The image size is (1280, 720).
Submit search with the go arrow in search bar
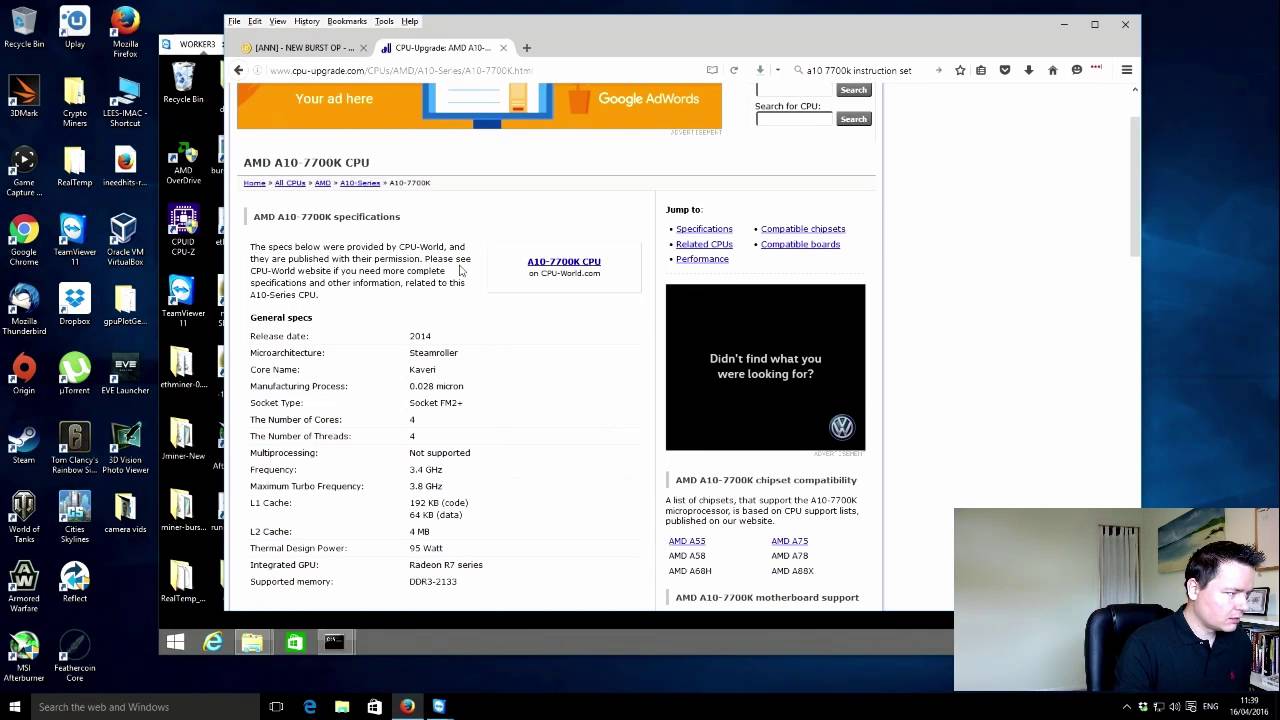click(938, 70)
